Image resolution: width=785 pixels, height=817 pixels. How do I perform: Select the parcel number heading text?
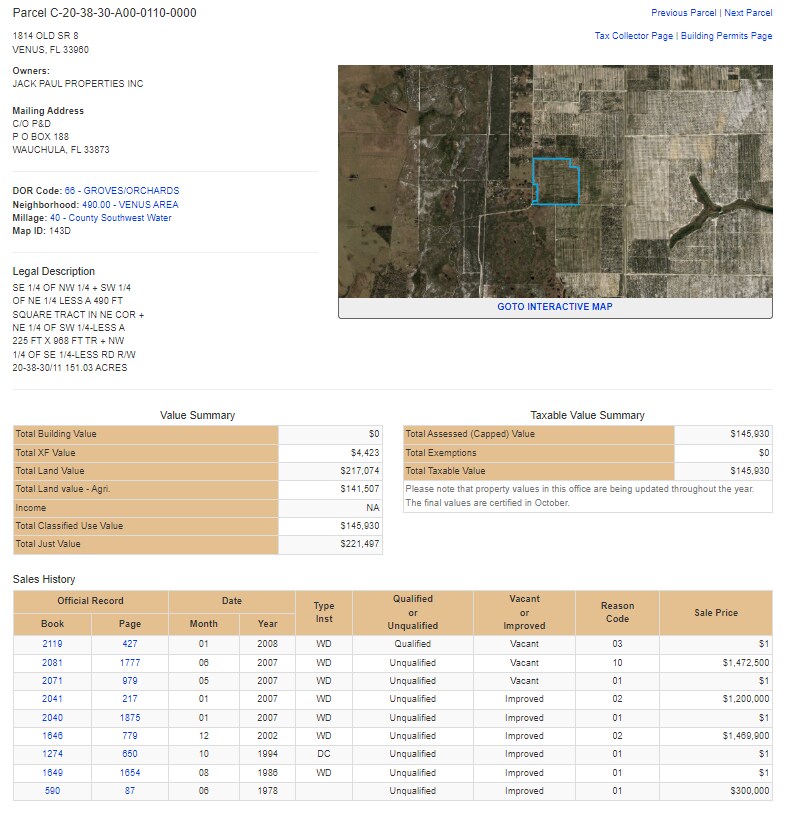pos(104,13)
